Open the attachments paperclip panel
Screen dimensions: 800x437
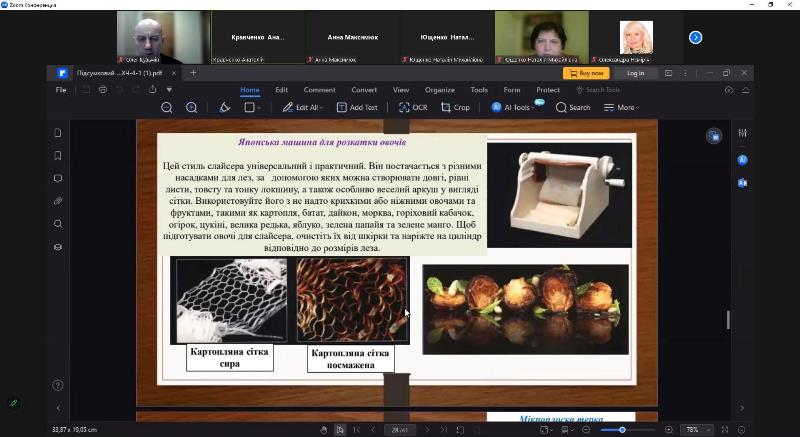pos(58,201)
